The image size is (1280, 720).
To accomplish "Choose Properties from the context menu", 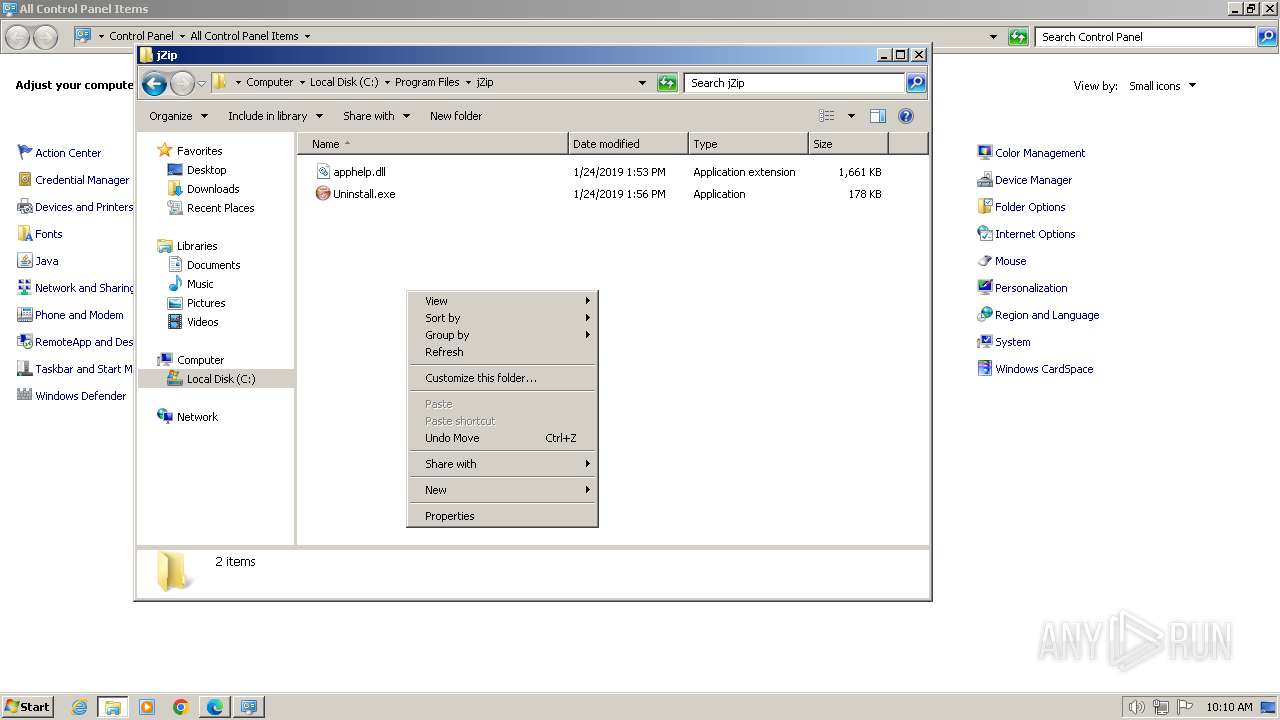I will point(502,516).
